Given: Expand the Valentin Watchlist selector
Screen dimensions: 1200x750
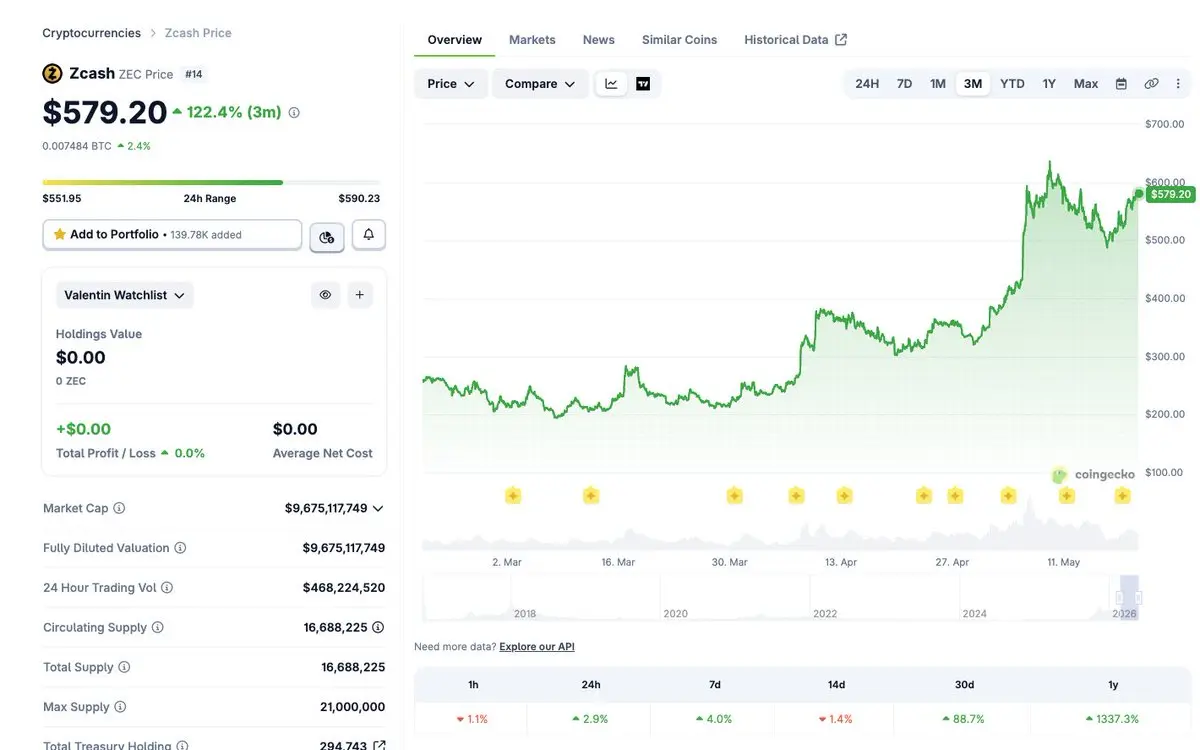Looking at the screenshot, I should click(124, 295).
